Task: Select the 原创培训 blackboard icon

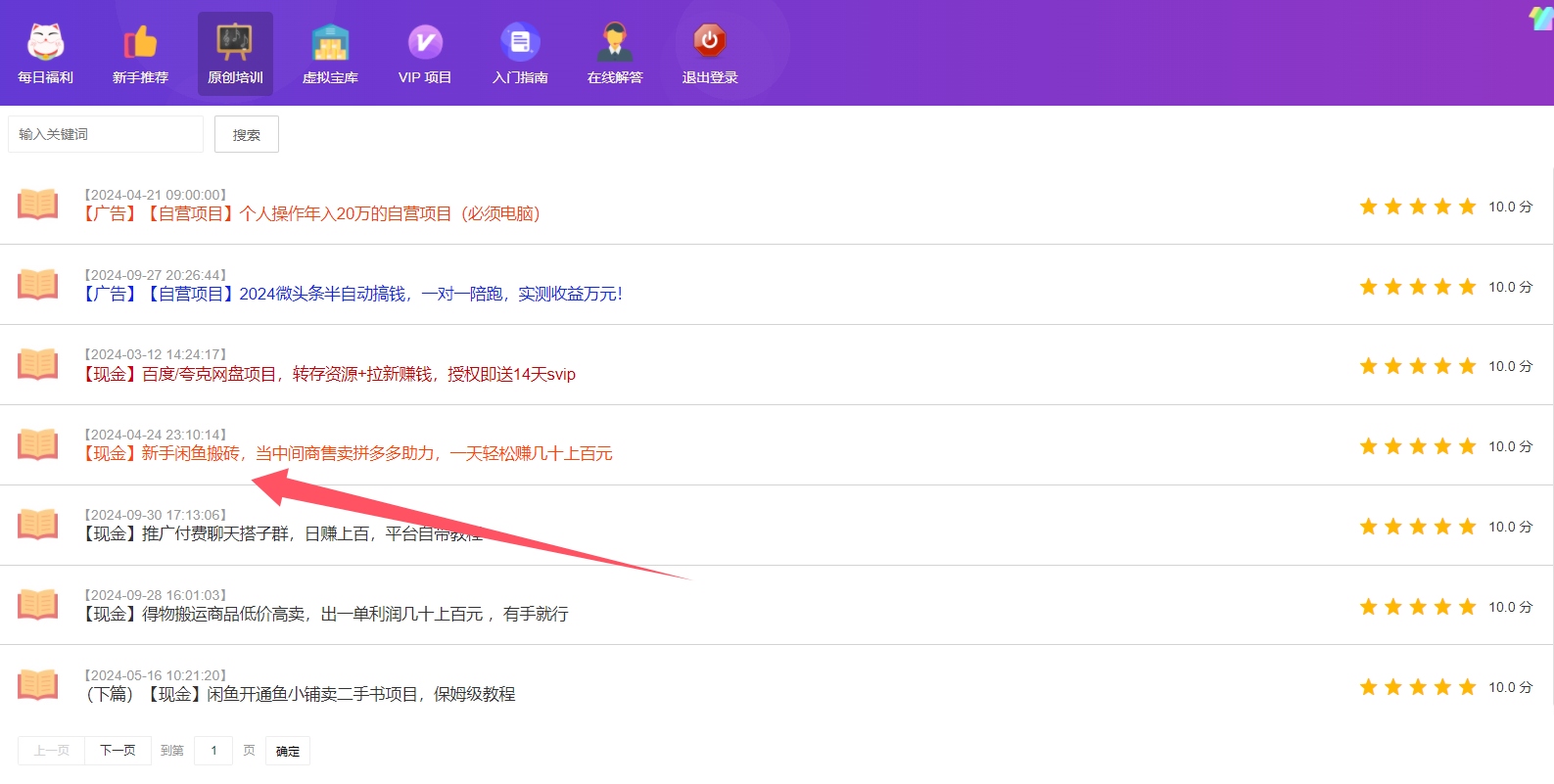Action: tap(235, 42)
